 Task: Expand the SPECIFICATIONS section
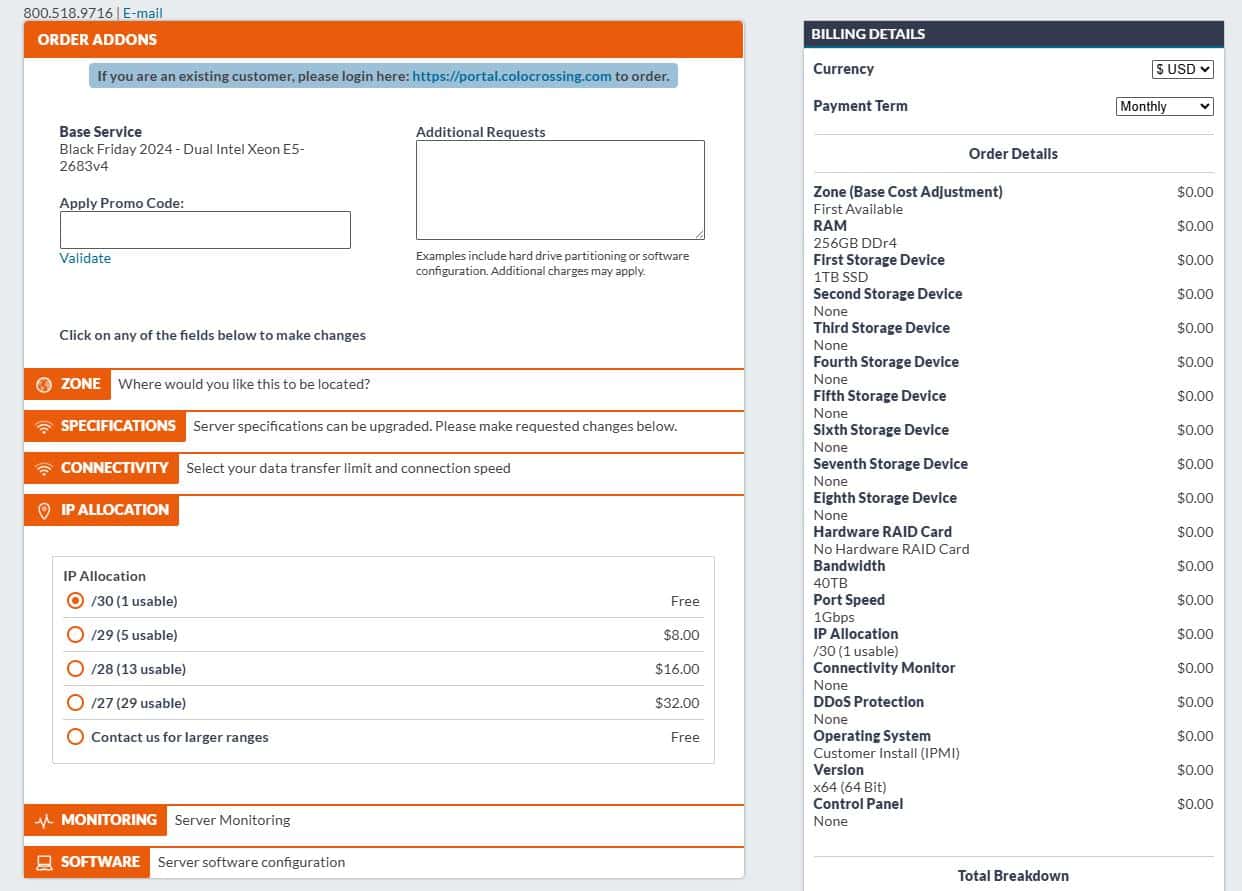click(x=117, y=426)
